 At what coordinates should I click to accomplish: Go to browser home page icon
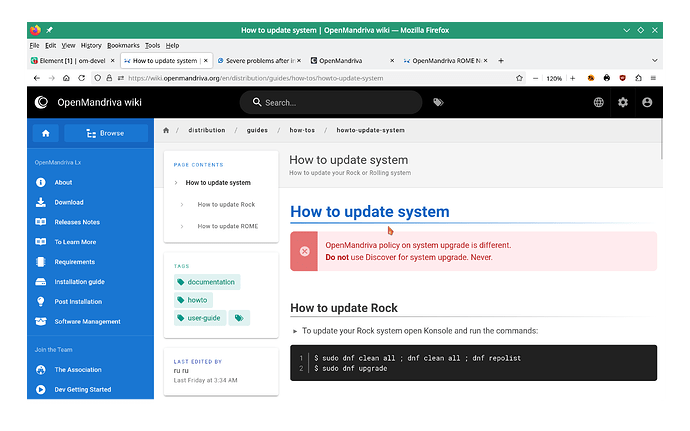(66, 78)
